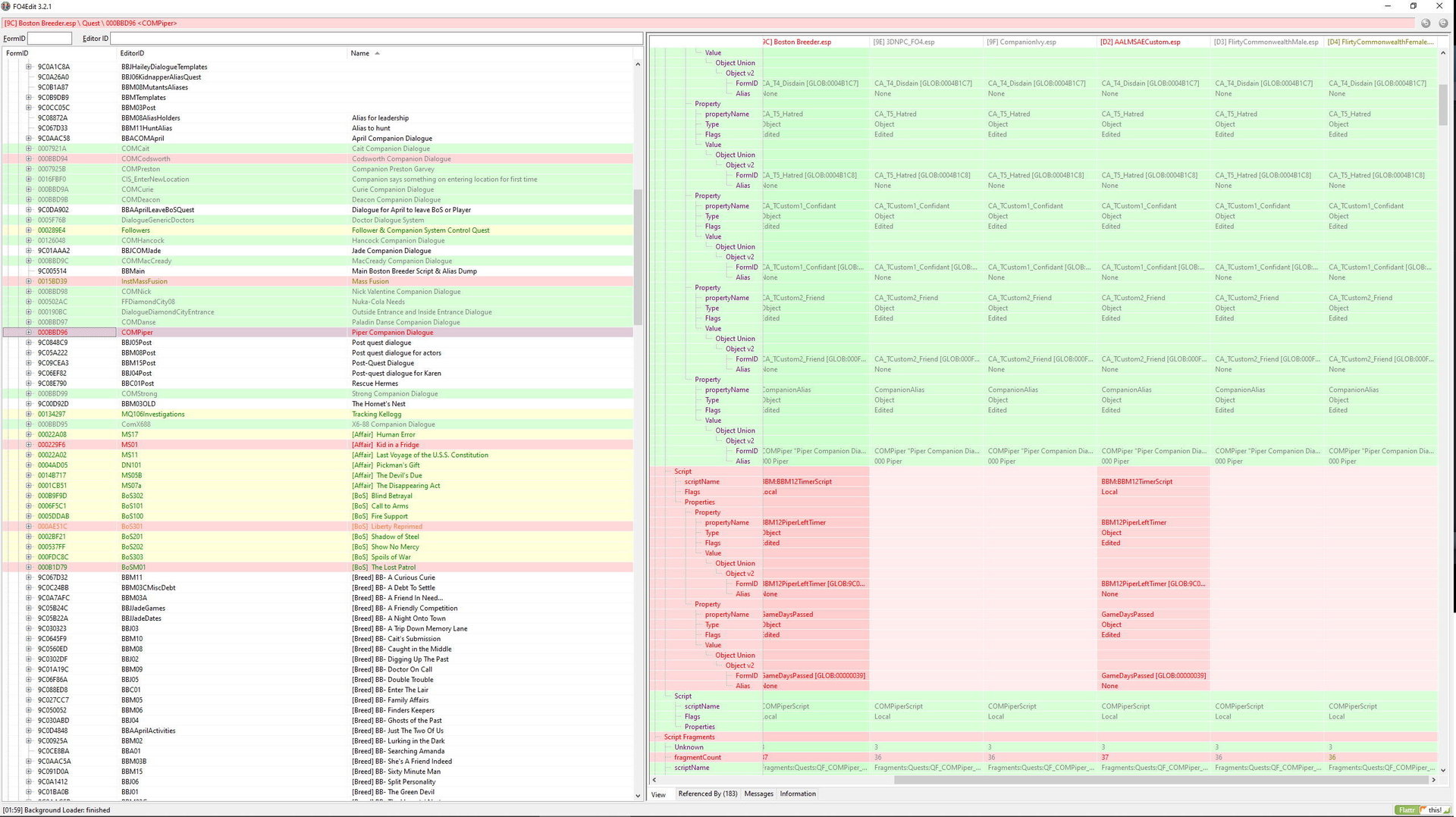Sort records by FormID column header
Image resolution: width=1456 pixels, height=817 pixels.
60,53
